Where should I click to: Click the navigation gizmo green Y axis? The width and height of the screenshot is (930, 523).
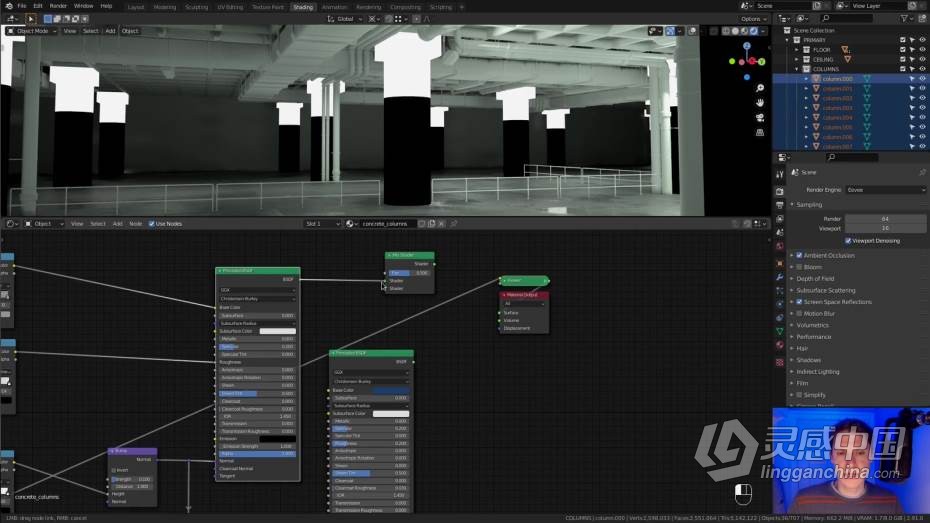[762, 61]
